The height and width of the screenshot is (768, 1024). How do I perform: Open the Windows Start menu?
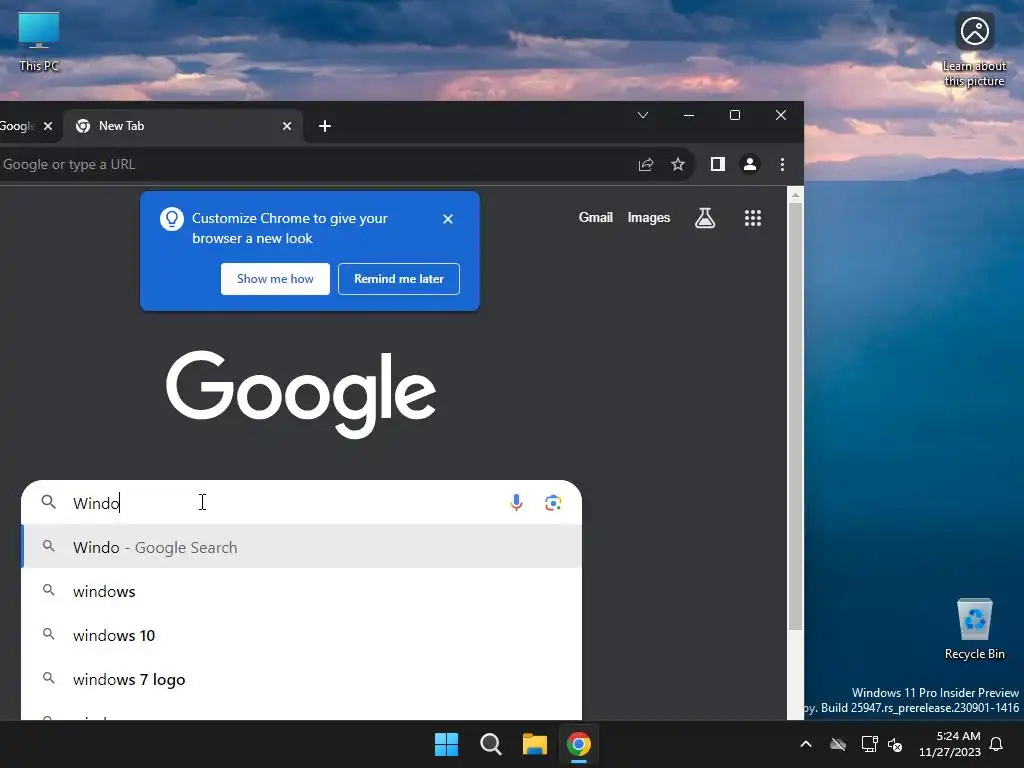tap(447, 744)
